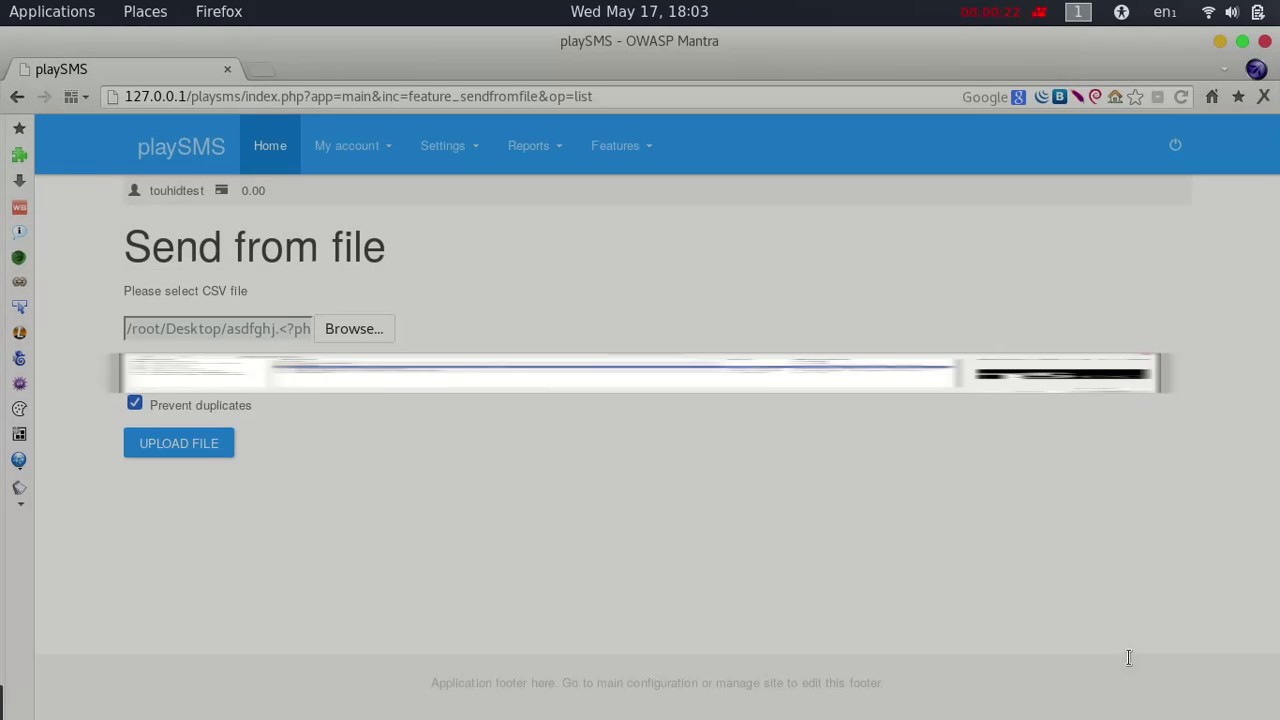Open downloads arrow icon in sidebar
This screenshot has height=720, width=1280.
(x=19, y=180)
